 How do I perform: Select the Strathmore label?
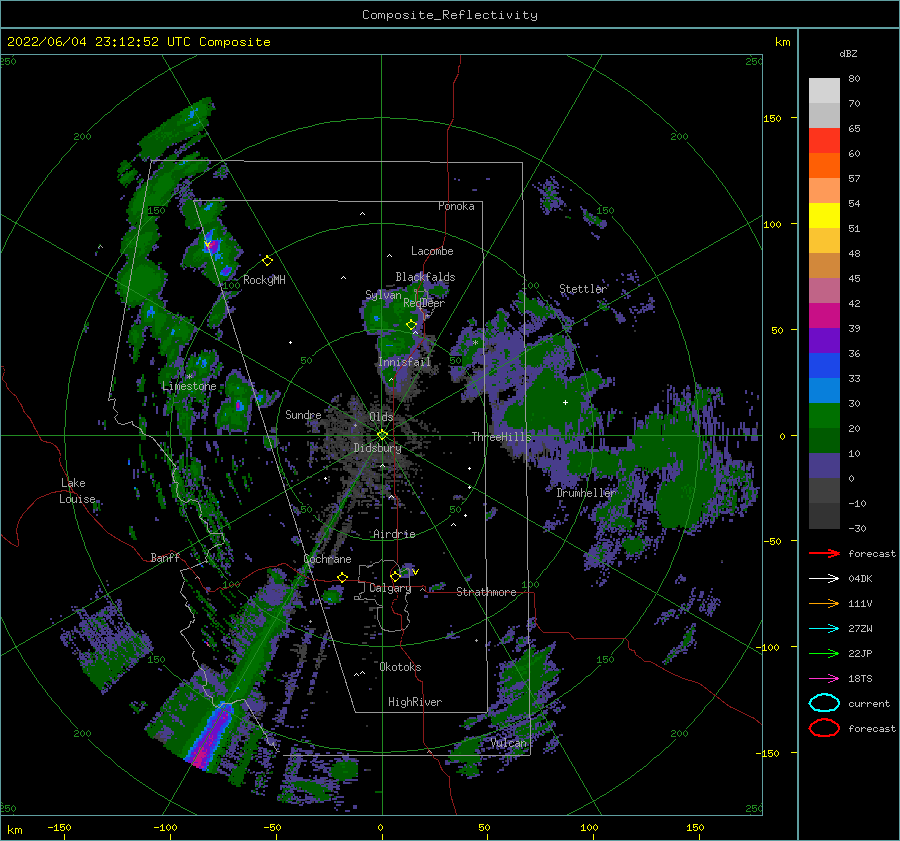(x=486, y=592)
